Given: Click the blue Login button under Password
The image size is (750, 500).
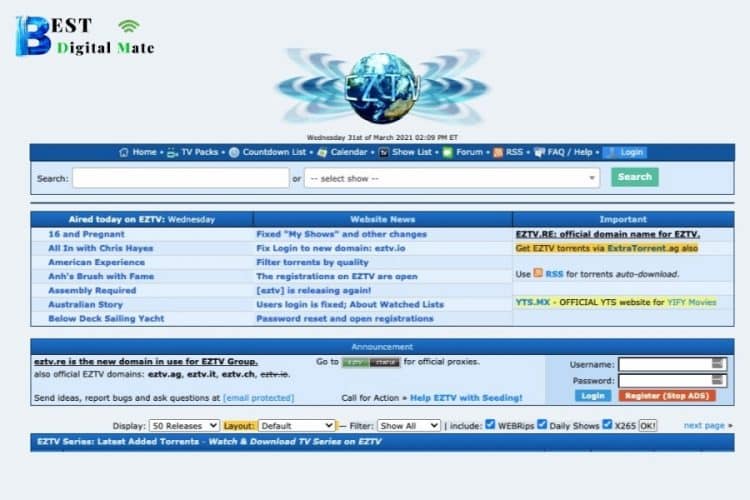Looking at the screenshot, I should coord(593,396).
